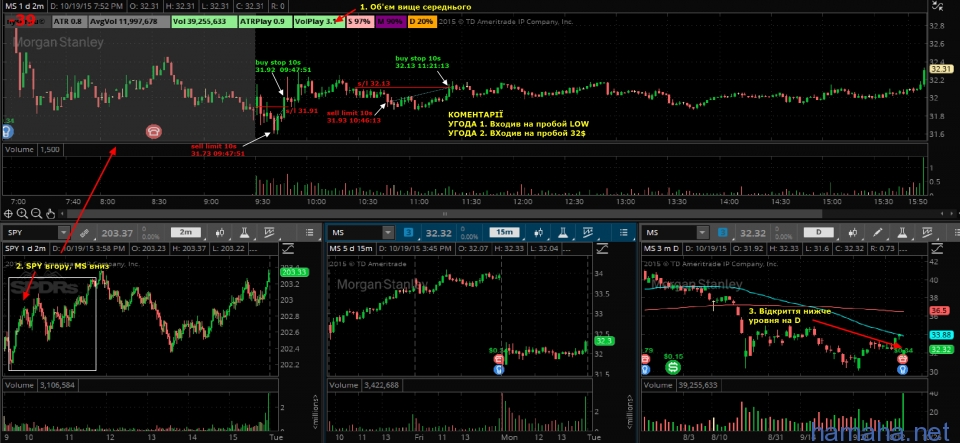The width and height of the screenshot is (960, 443).
Task: Click the ATRPlay 0.9 label
Action: click(263, 21)
